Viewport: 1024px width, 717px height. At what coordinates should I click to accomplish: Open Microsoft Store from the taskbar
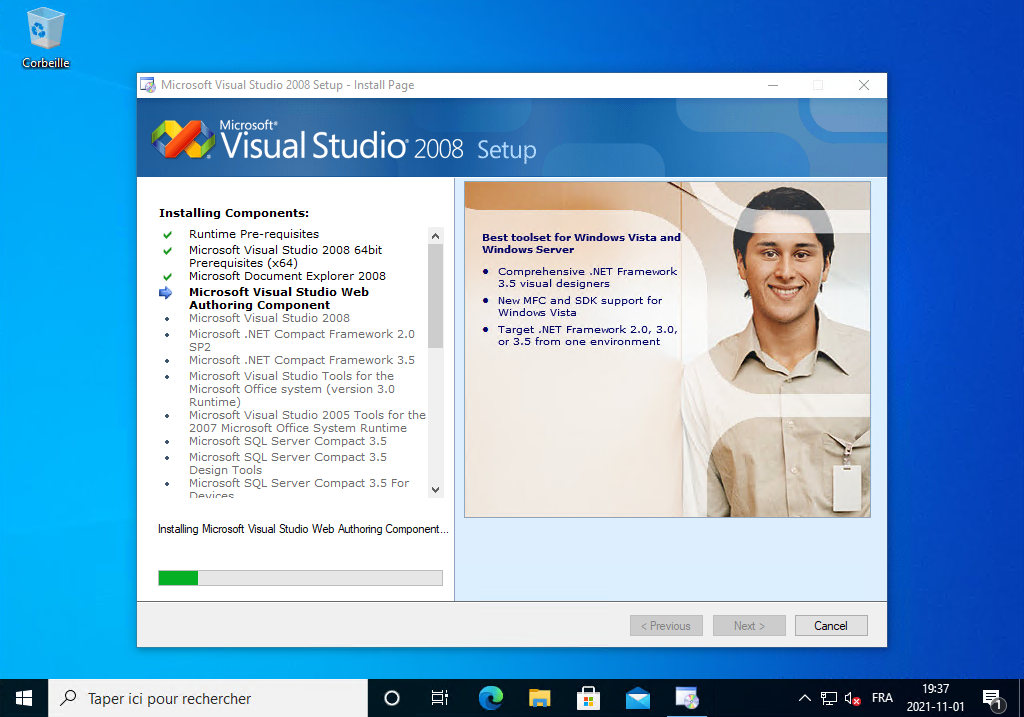pyautogui.click(x=588, y=698)
